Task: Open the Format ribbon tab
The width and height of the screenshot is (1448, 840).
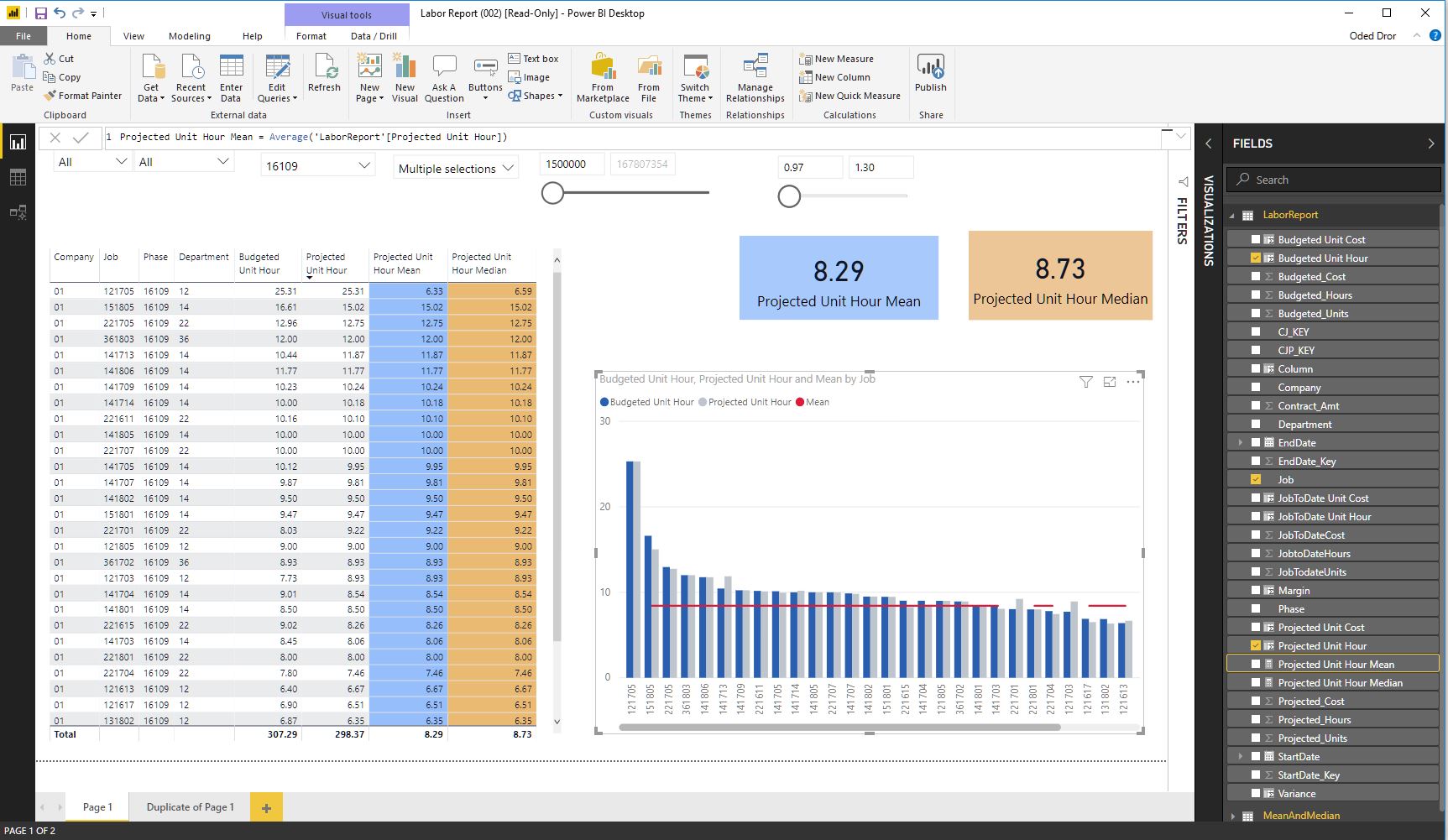Action: (311, 36)
